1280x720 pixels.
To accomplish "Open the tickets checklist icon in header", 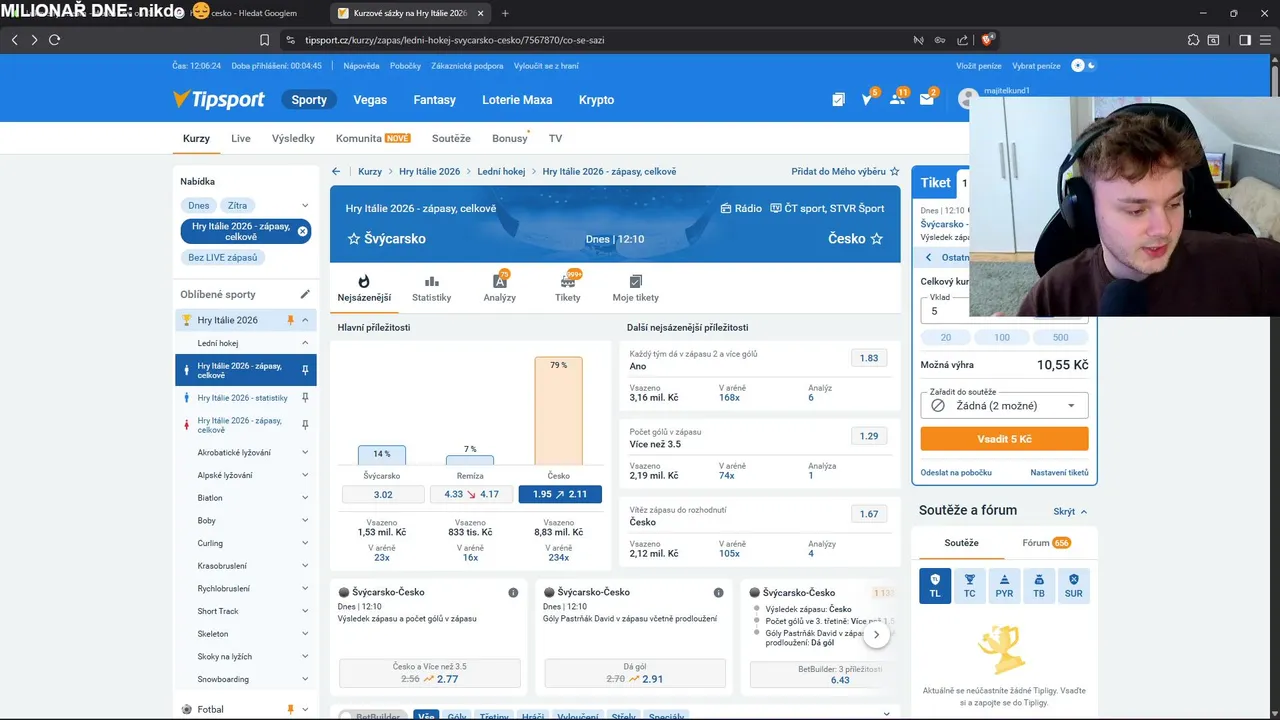I will [x=838, y=99].
